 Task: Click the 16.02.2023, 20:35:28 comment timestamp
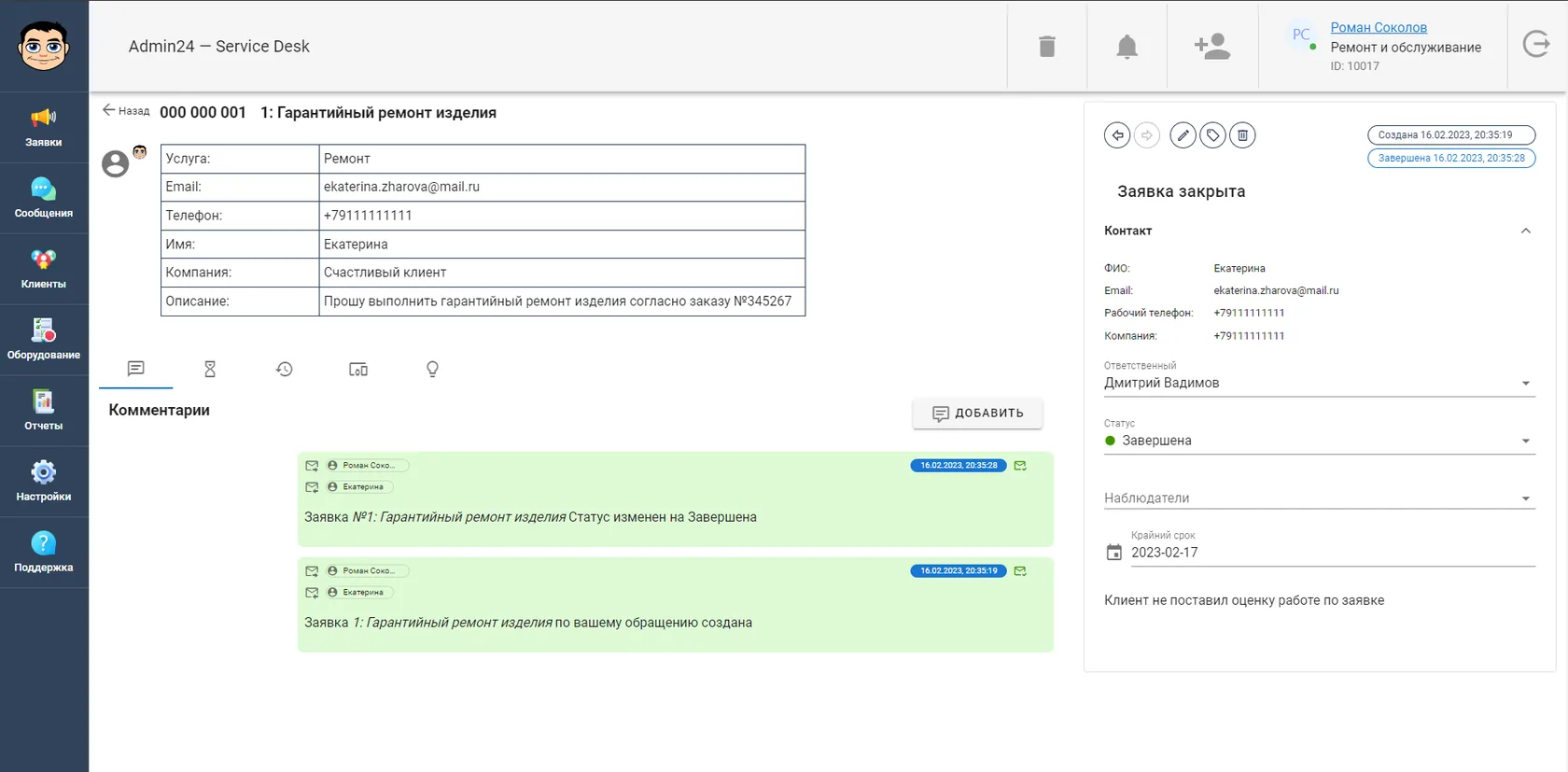(959, 465)
